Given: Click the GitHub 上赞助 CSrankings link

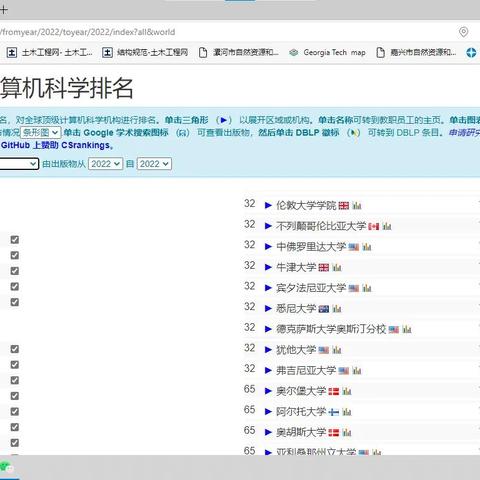Looking at the screenshot, I should (x=56, y=145).
